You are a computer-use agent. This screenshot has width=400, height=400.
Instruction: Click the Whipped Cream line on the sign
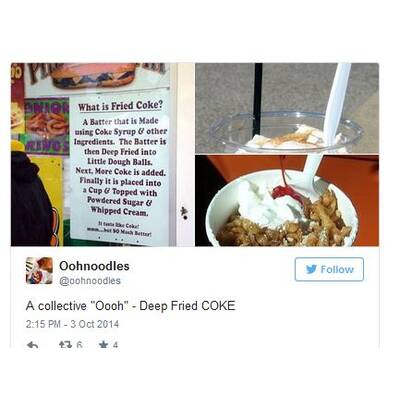119,211
